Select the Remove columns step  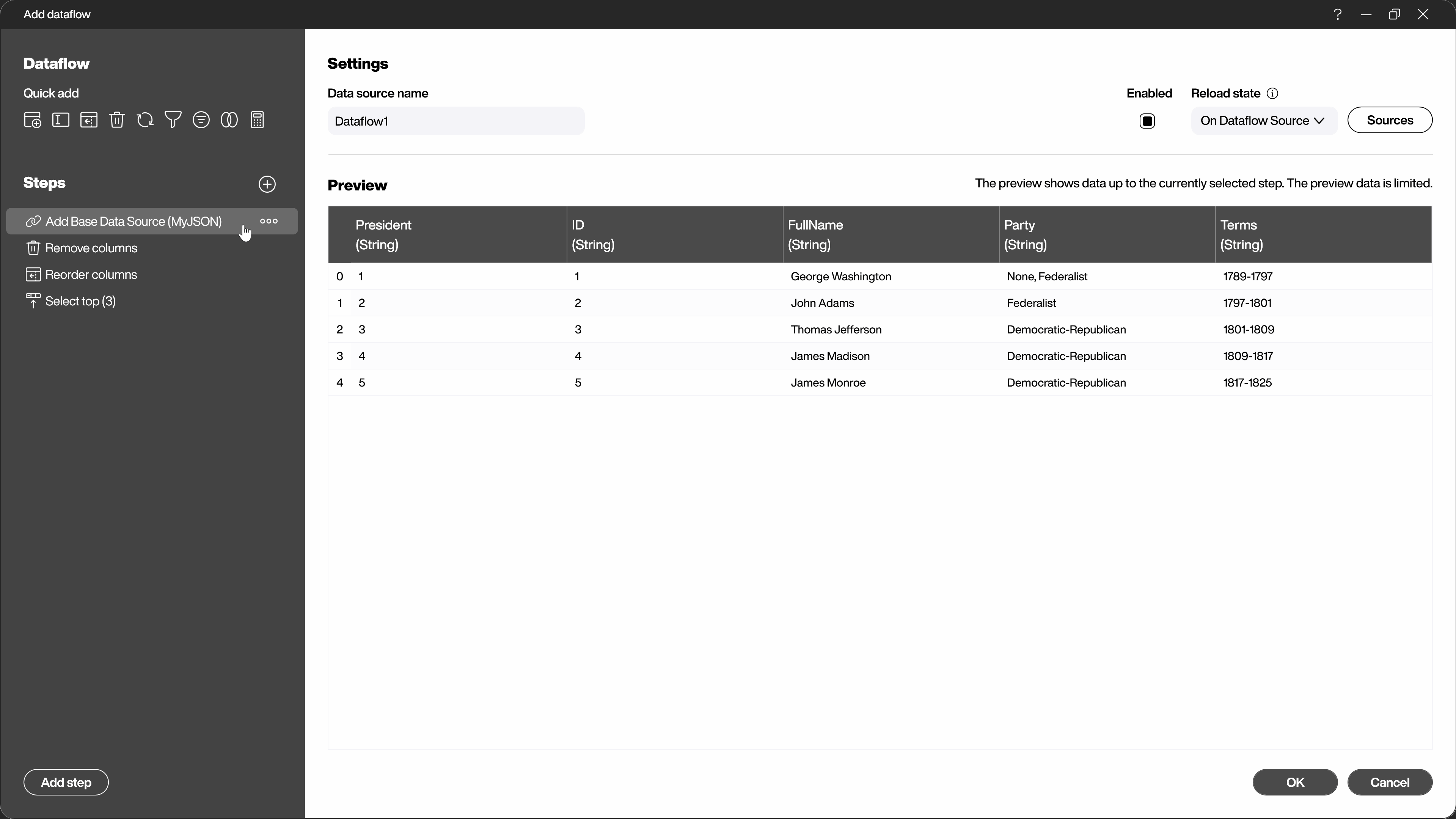(152, 248)
